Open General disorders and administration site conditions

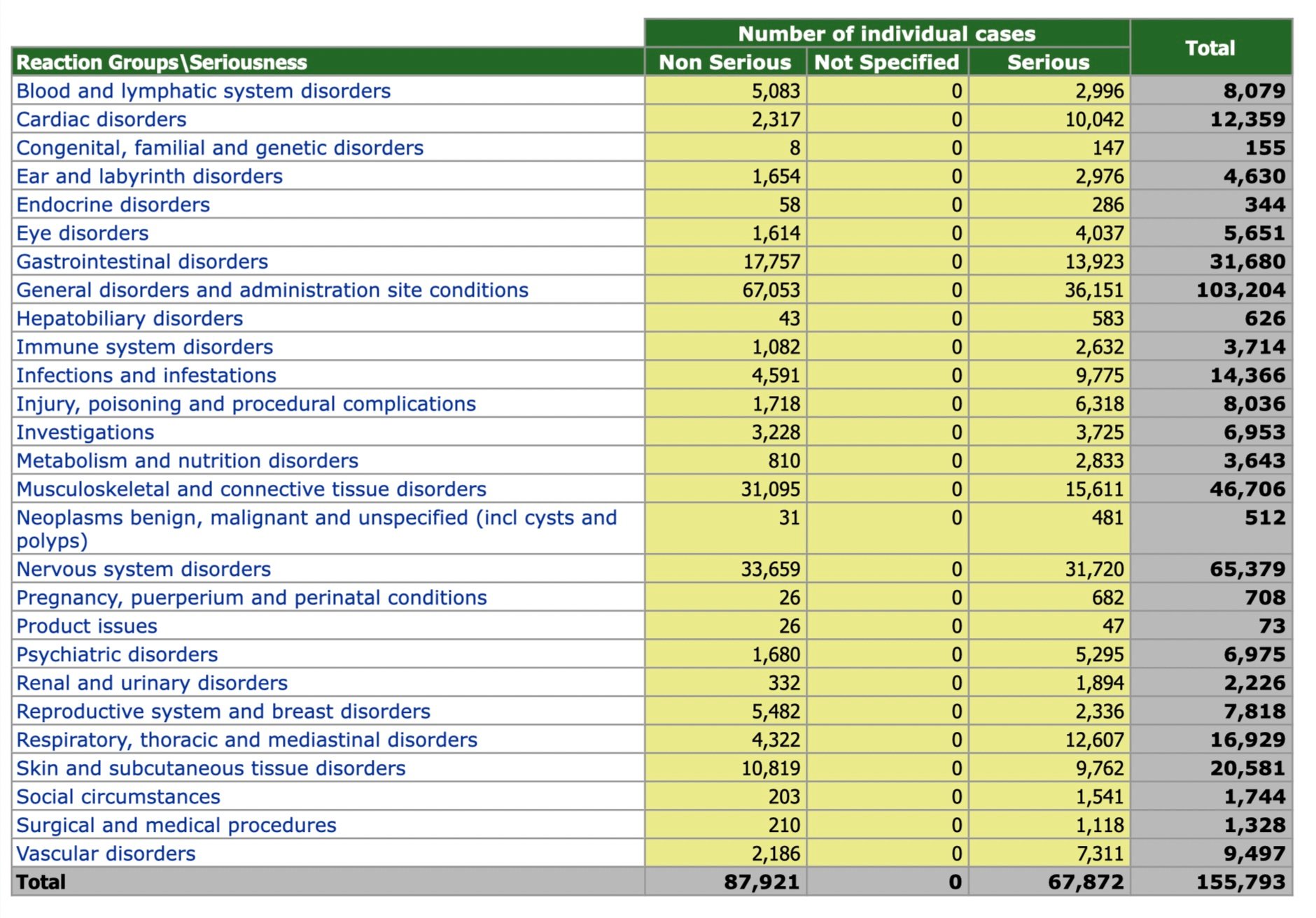(x=272, y=290)
